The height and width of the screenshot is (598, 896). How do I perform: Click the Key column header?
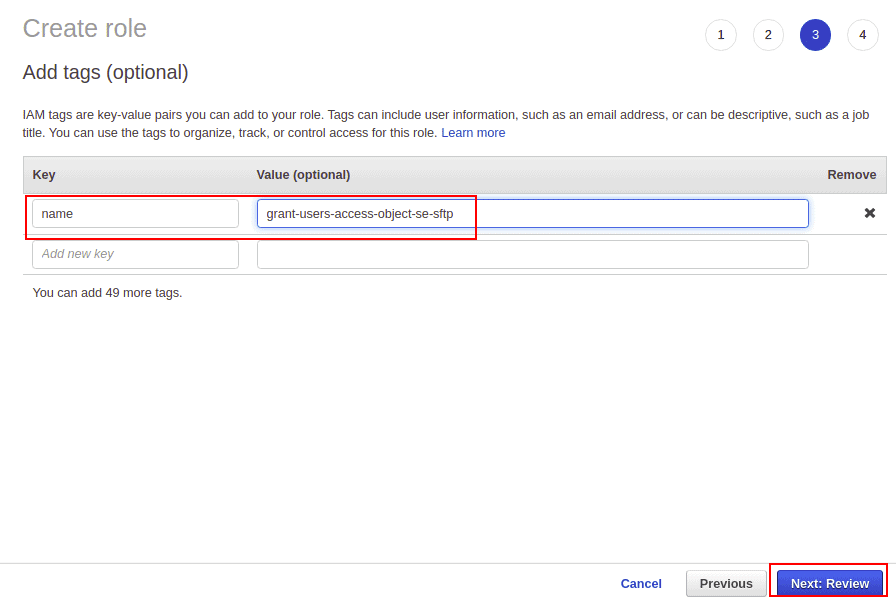tap(44, 175)
